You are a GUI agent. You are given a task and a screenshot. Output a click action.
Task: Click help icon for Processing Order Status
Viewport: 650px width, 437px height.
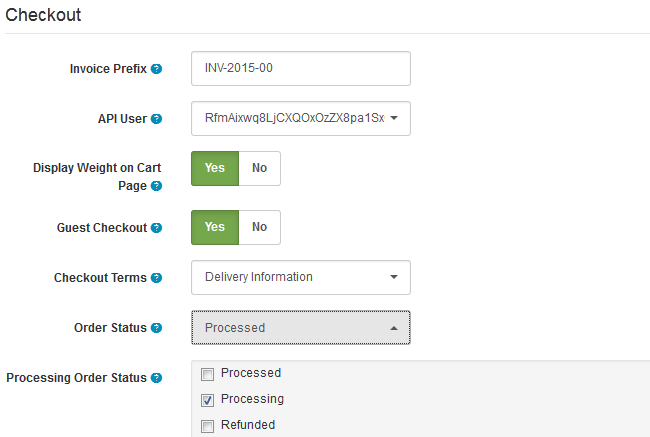pyautogui.click(x=157, y=378)
